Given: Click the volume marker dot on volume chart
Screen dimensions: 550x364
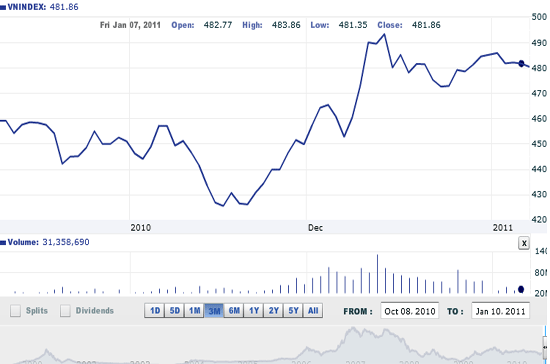Looking at the screenshot, I should (x=521, y=289).
